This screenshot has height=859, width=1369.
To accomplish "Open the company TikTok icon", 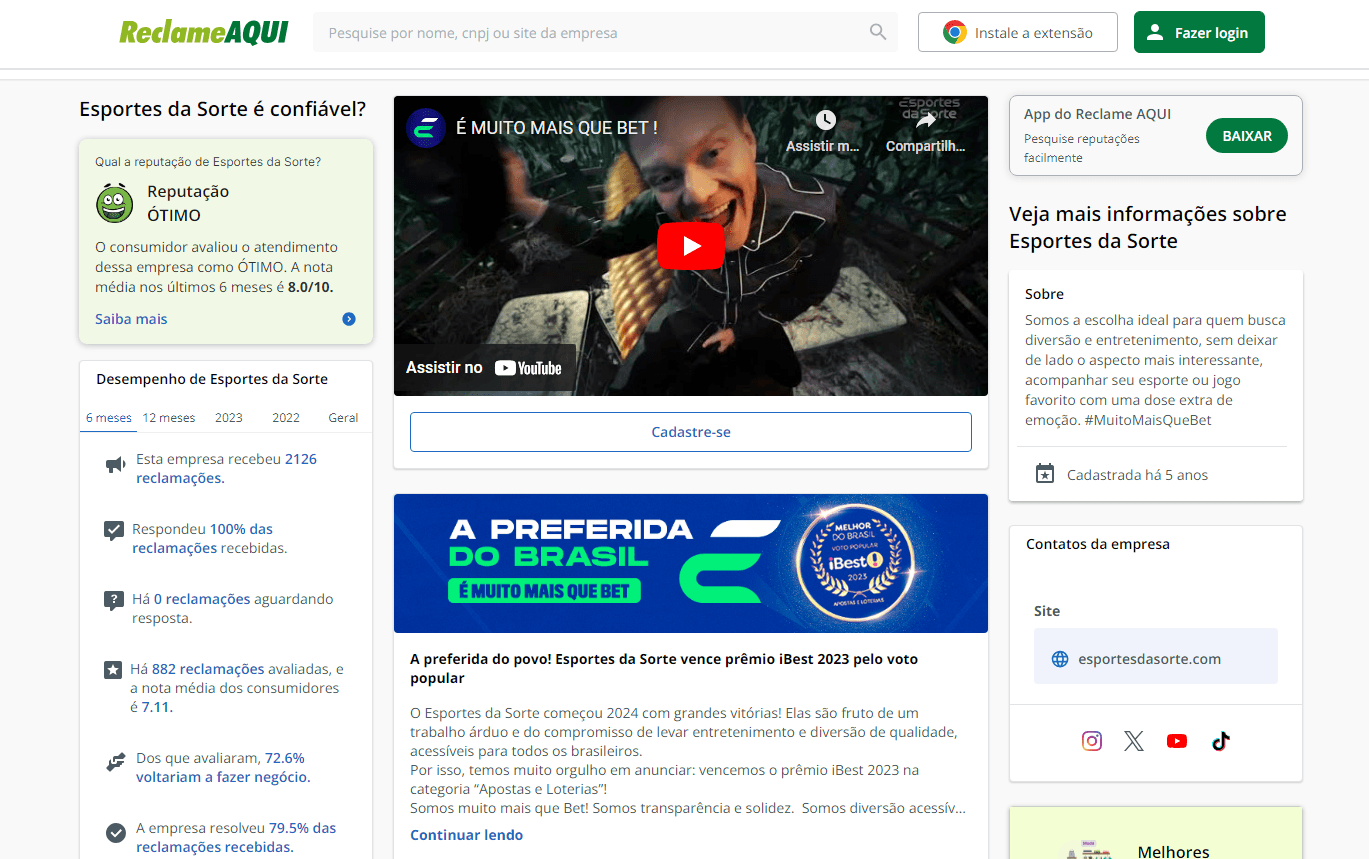I will [x=1220, y=741].
